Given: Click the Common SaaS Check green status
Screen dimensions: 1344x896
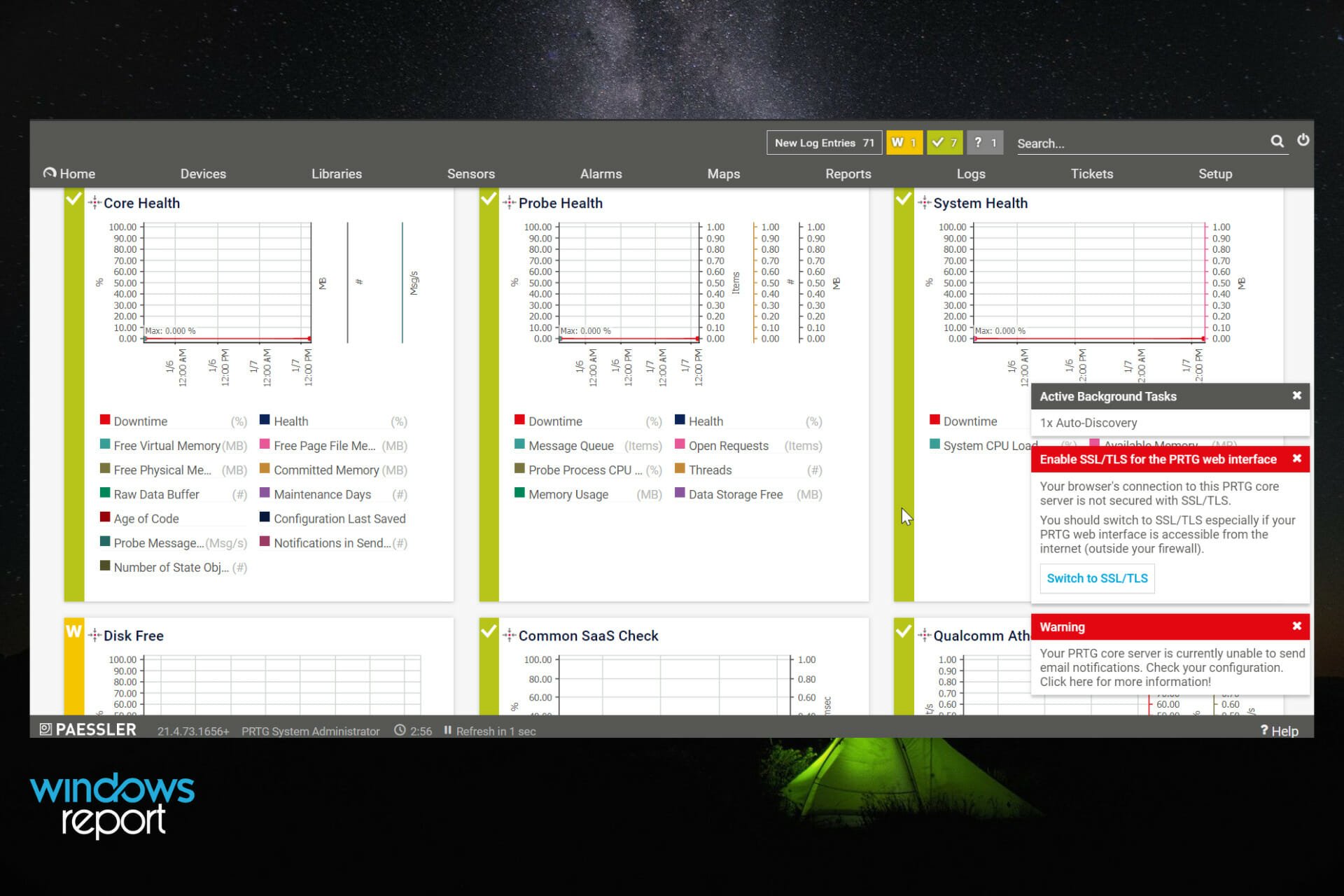Looking at the screenshot, I should (x=488, y=631).
